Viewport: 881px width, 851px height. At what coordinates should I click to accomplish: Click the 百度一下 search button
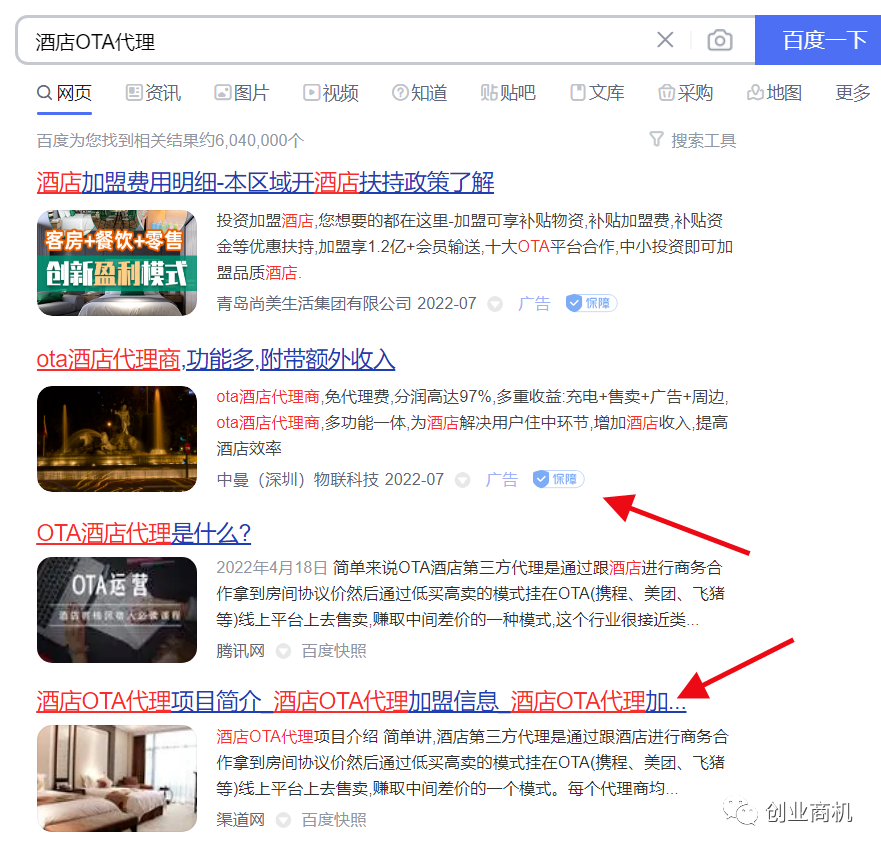(818, 40)
